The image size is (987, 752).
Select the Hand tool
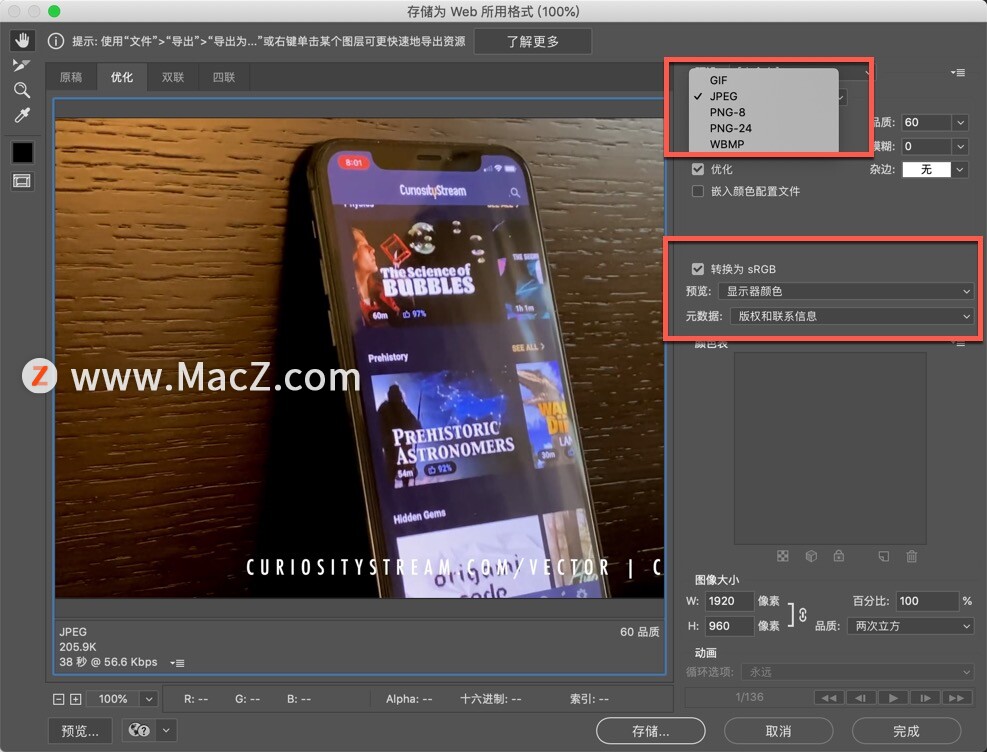click(22, 41)
